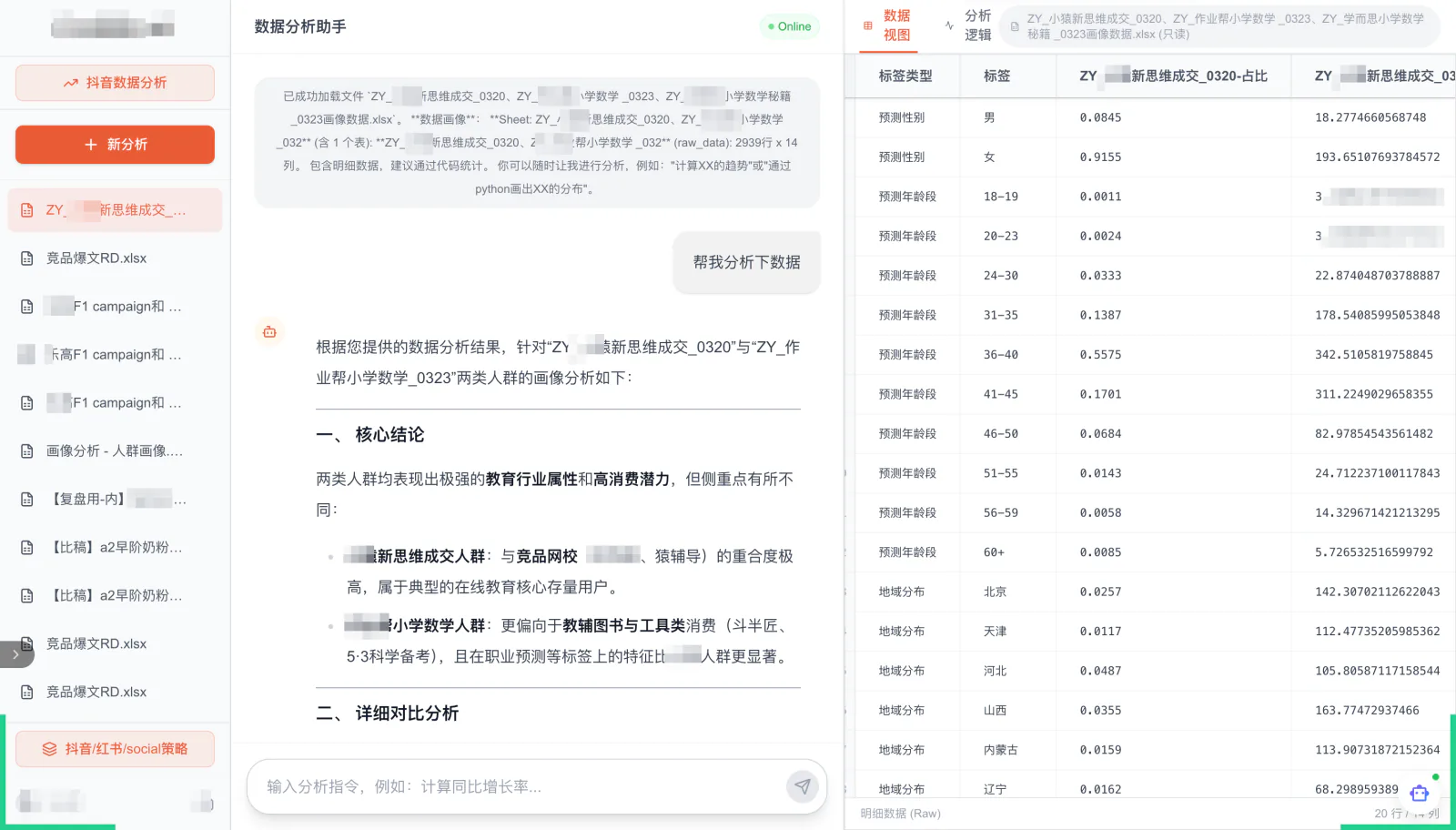
Task: Open the floating robot assistant icon
Action: coord(1420,793)
